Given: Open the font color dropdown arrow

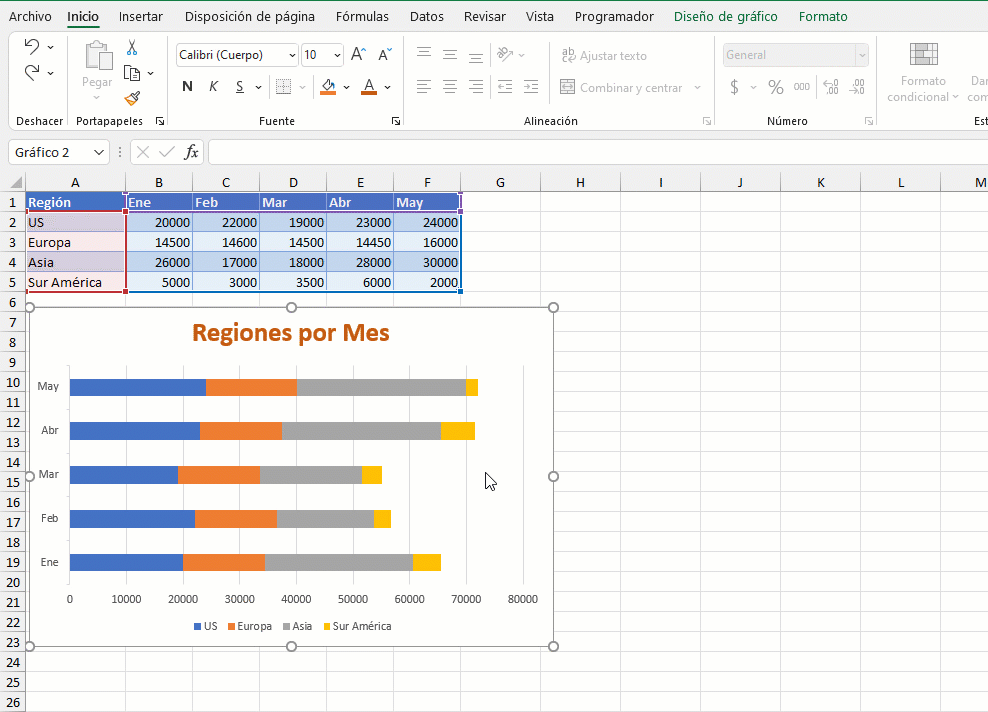Looking at the screenshot, I should point(388,88).
